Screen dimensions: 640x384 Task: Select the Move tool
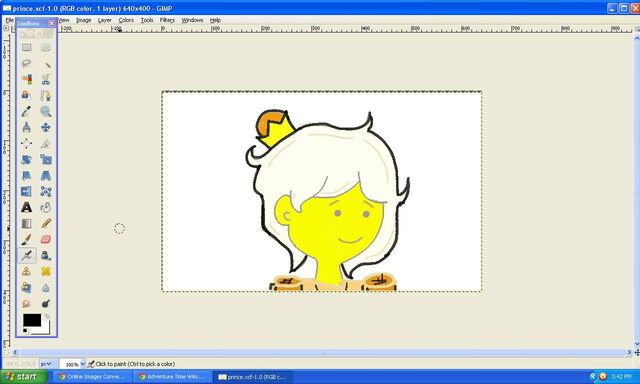[46, 127]
